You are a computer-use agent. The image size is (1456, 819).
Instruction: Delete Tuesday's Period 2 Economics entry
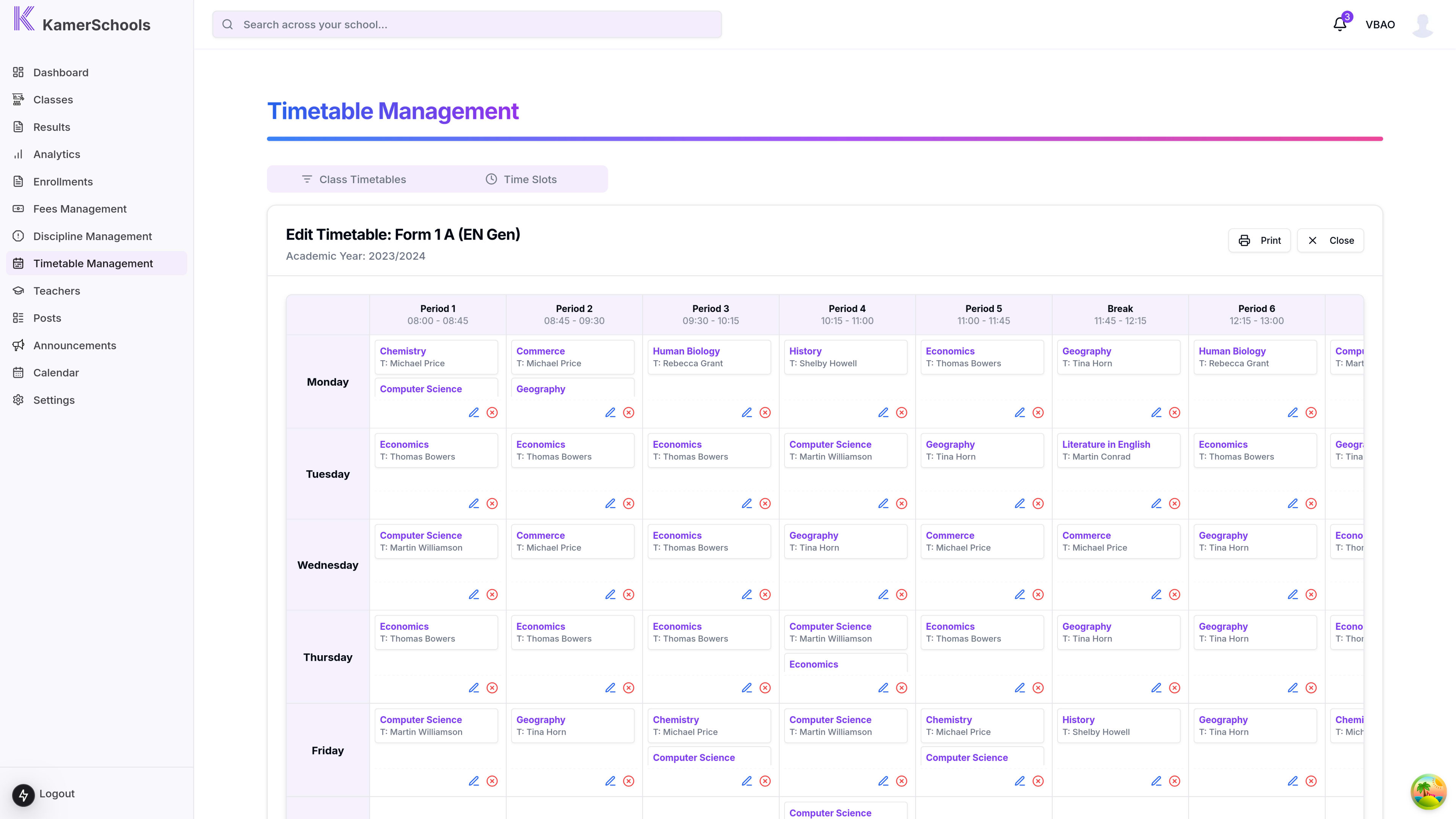[x=629, y=503]
